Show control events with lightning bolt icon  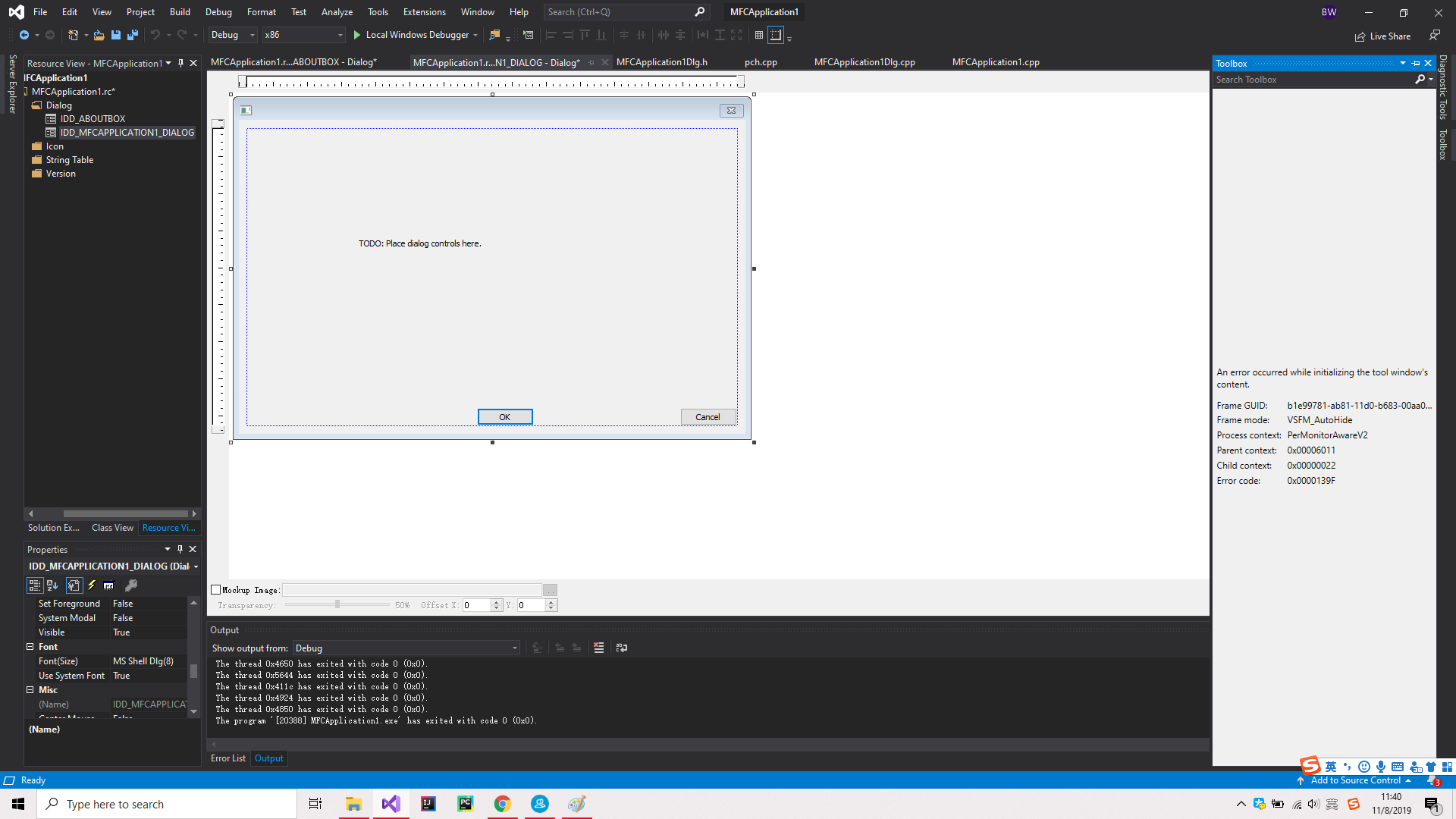(92, 585)
